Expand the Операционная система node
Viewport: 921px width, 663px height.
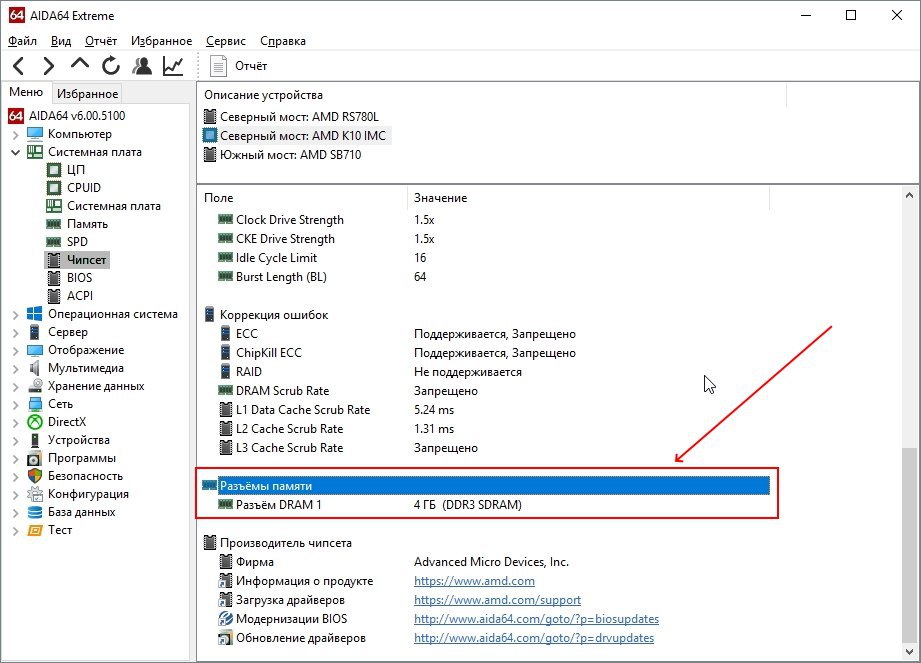(x=15, y=315)
